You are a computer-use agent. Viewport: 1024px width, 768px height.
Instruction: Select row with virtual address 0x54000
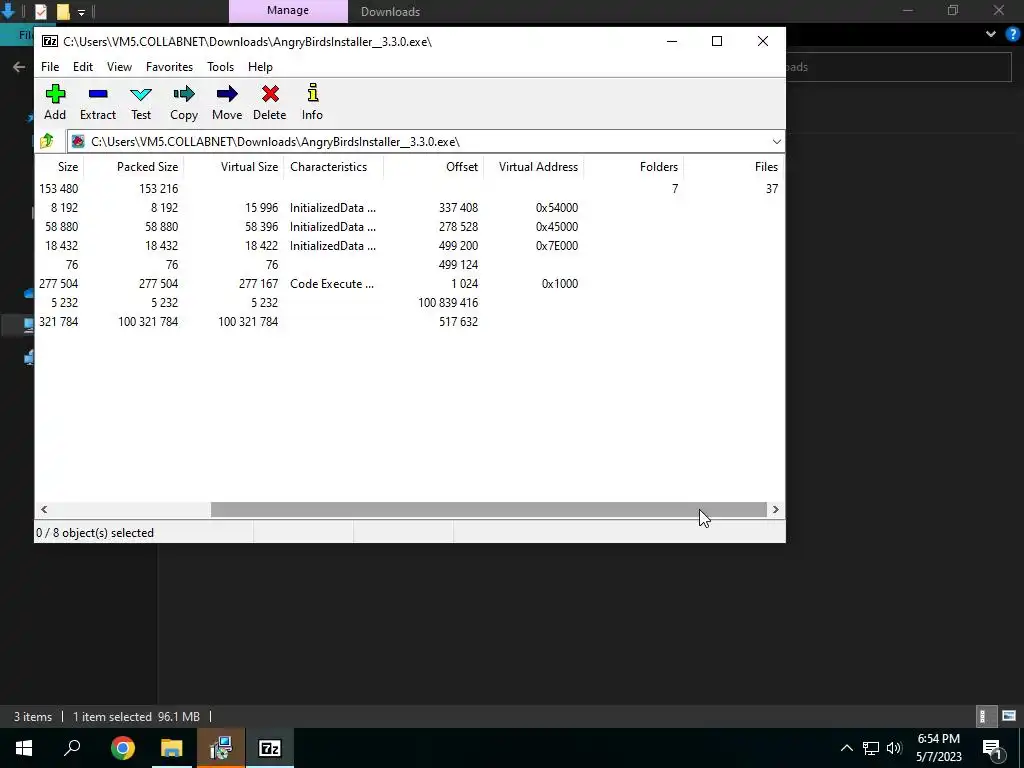pyautogui.click(x=409, y=208)
